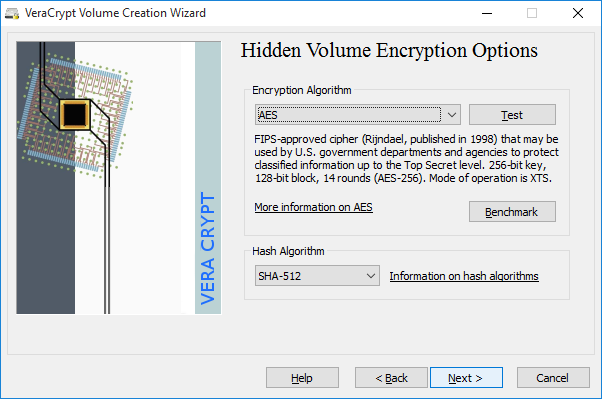
Task: Open More information on AES link
Action: 313,207
